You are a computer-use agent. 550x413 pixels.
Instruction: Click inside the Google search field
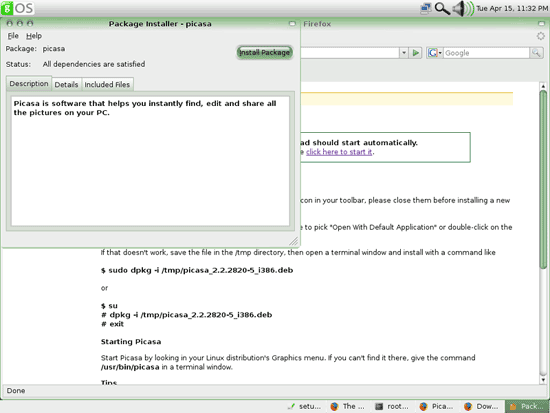(486, 53)
